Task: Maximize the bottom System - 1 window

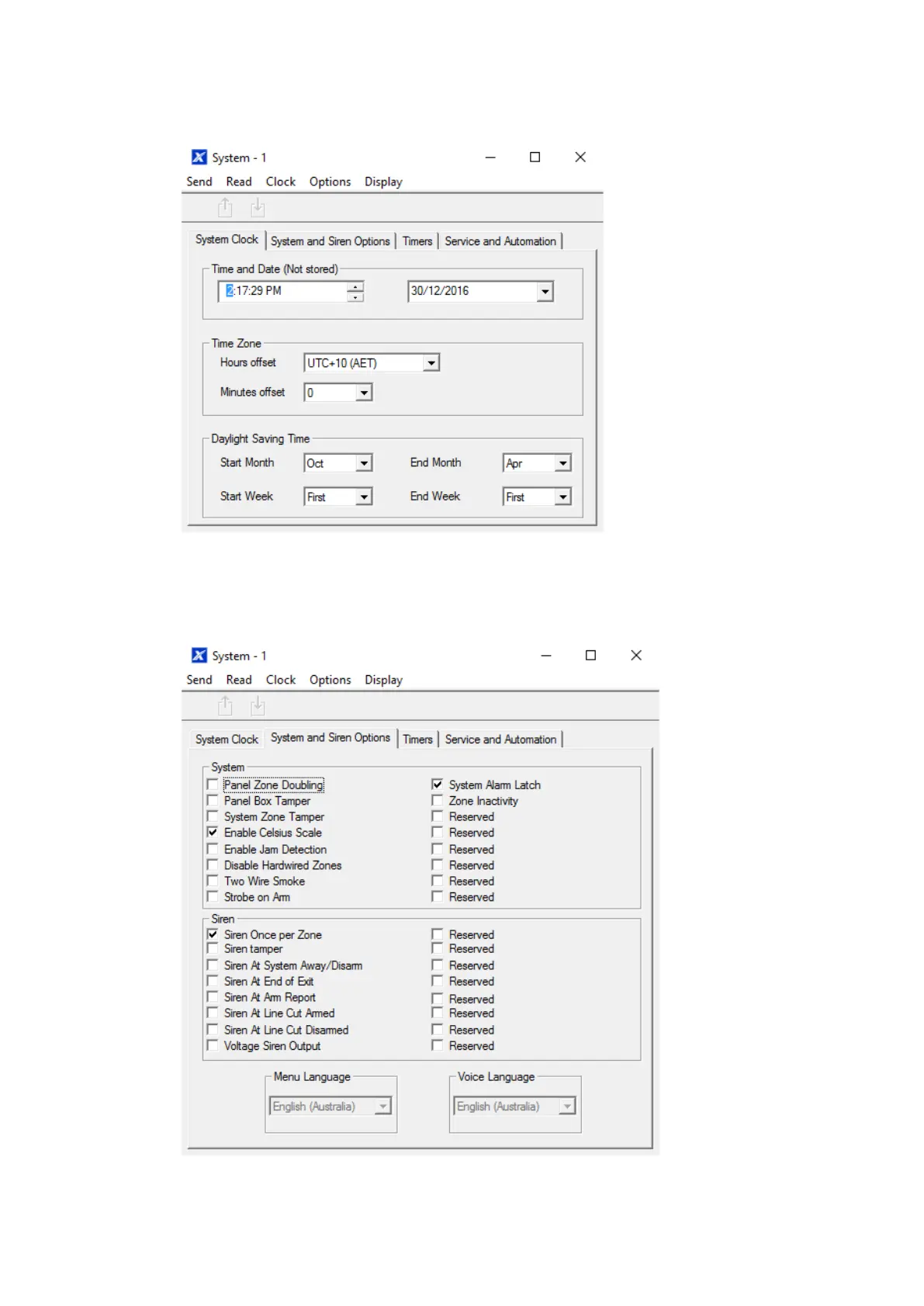Action: point(590,655)
